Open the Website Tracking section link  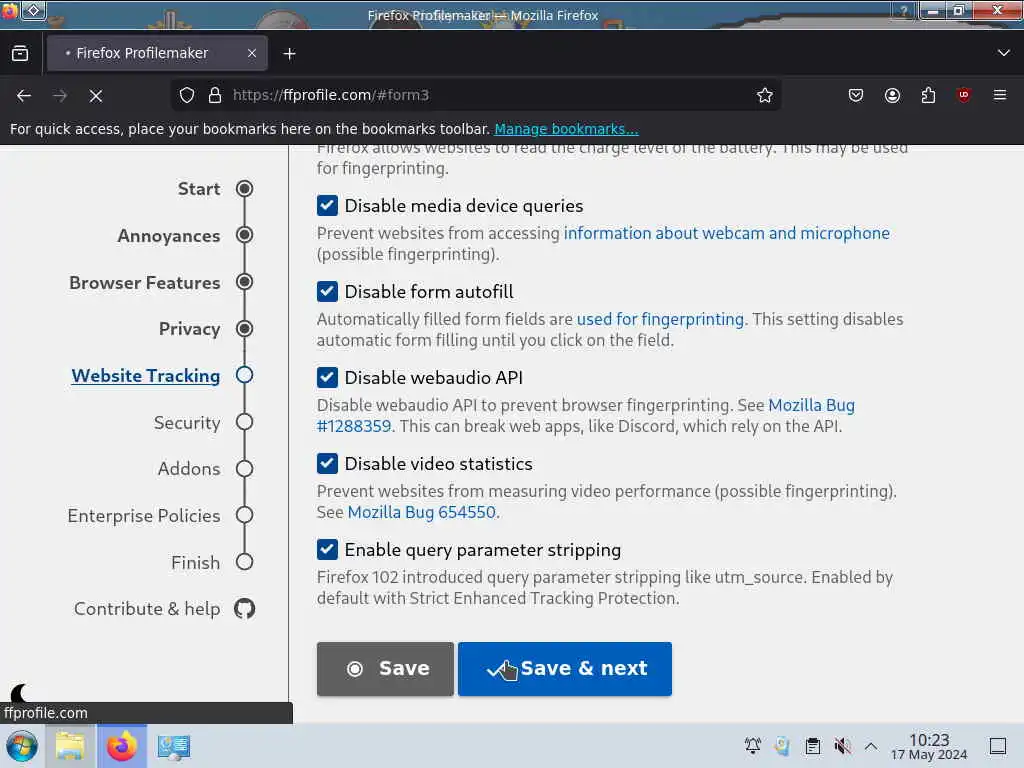tap(146, 376)
